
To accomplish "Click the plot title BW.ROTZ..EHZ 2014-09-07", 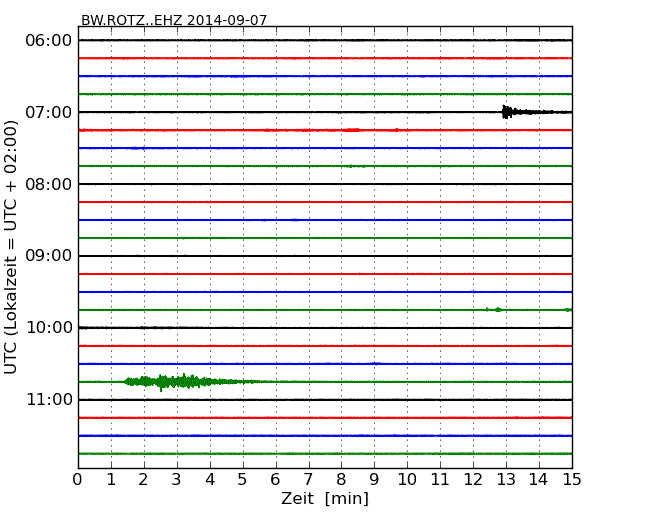I will pos(174,20).
